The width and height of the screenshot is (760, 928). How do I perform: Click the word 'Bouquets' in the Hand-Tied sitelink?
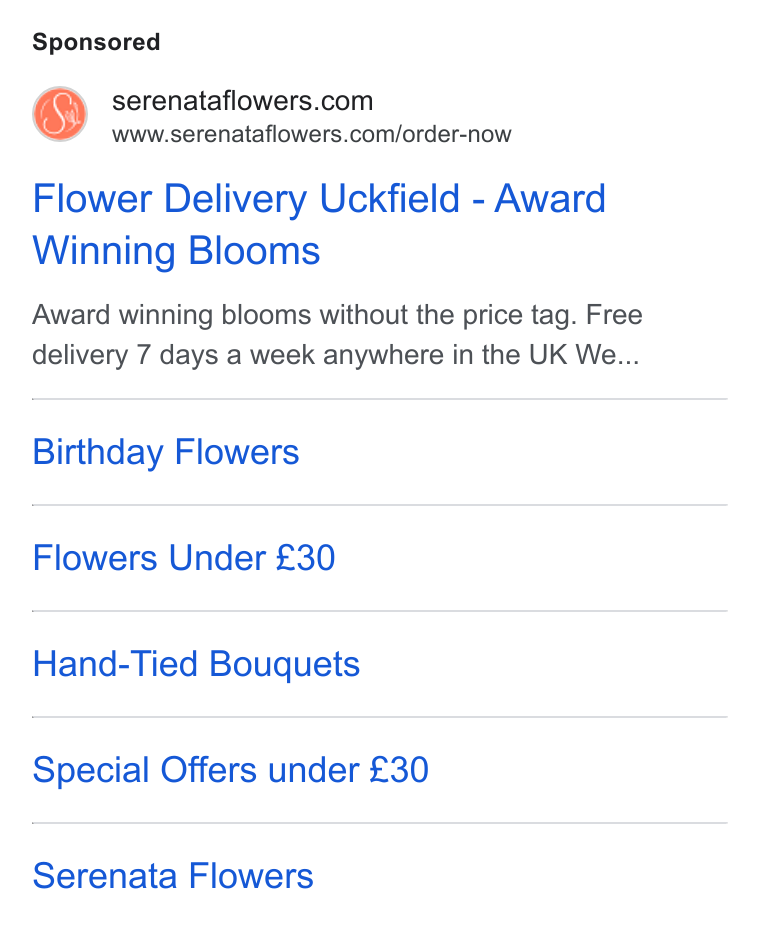pyautogui.click(x=285, y=664)
